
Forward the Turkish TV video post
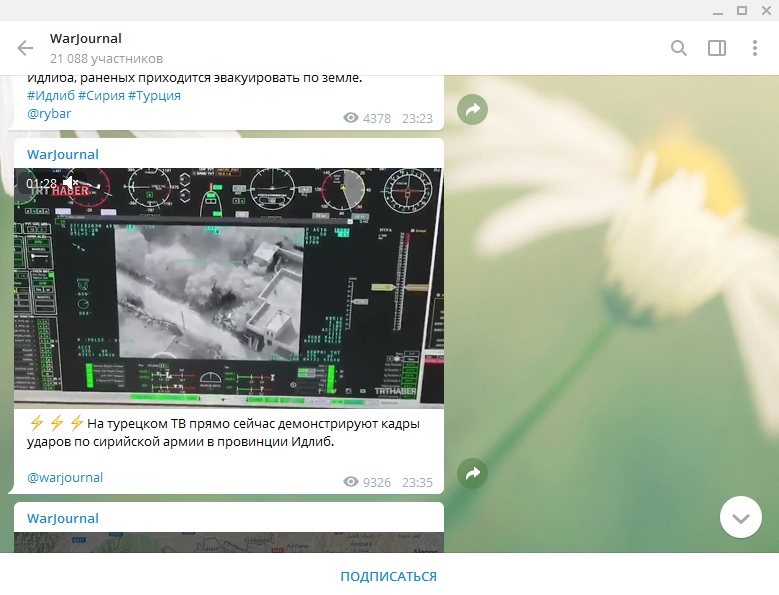coord(472,474)
